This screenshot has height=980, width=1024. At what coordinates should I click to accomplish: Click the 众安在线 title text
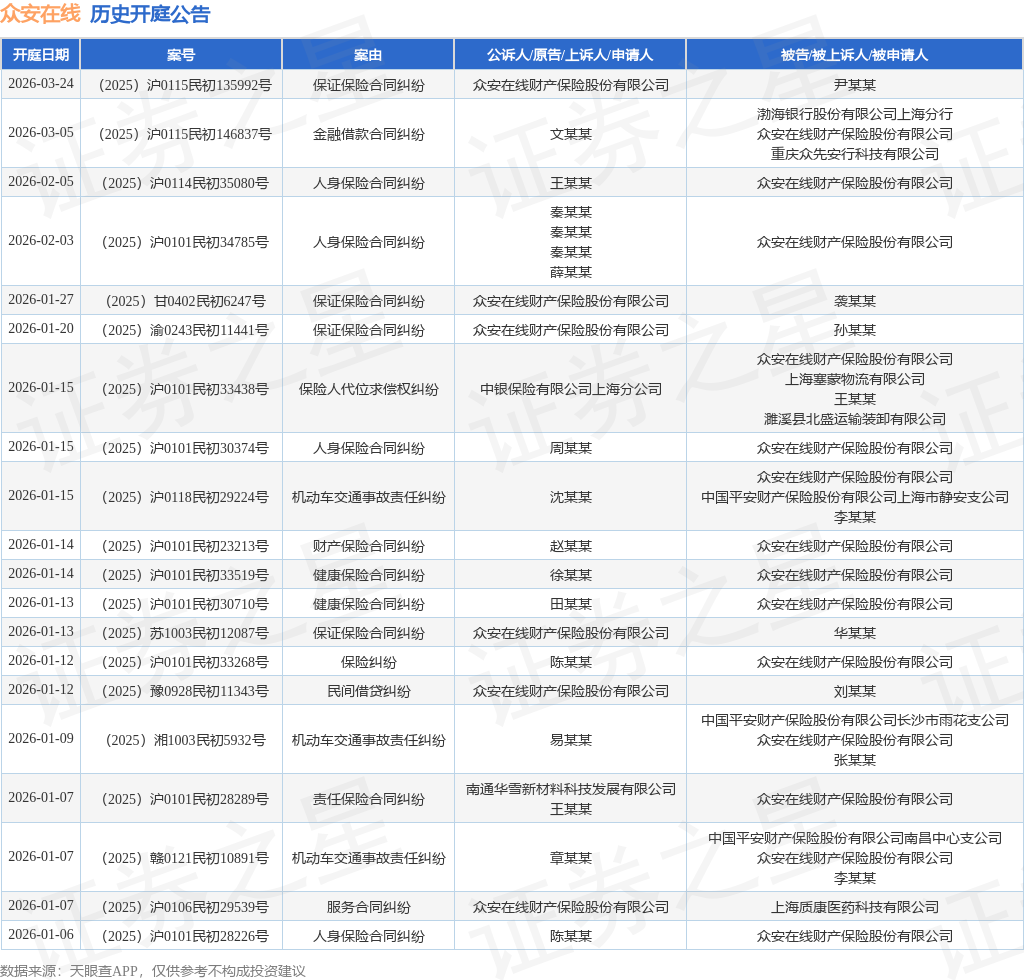(40, 14)
